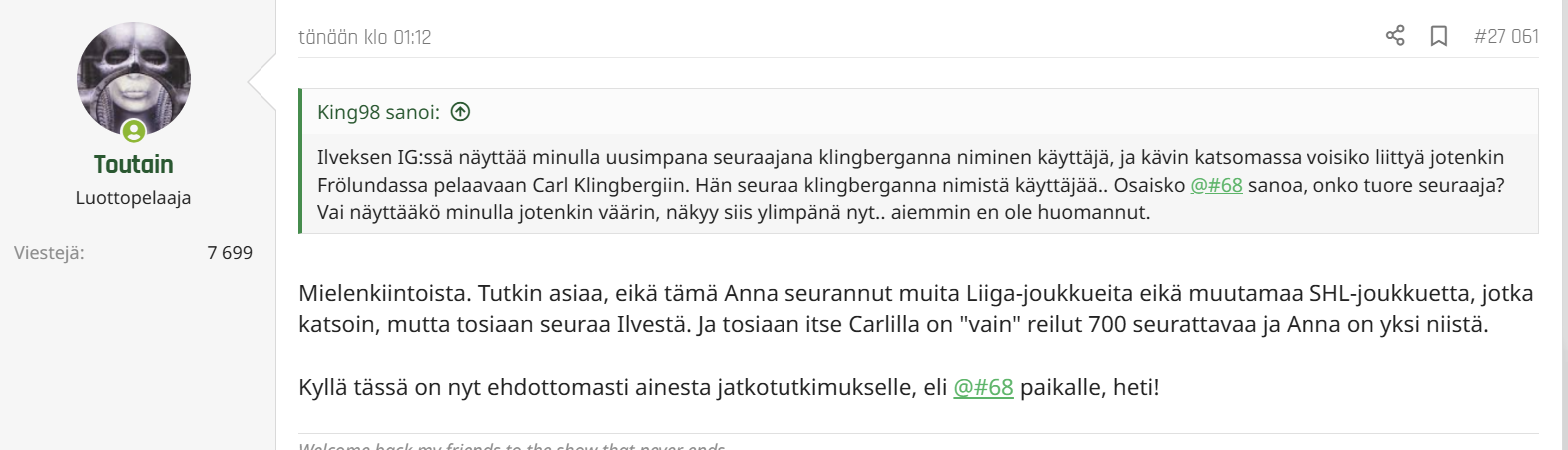This screenshot has height=450, width=1568.
Task: Click the King98 sanoi: quote header
Action: pos(378,112)
